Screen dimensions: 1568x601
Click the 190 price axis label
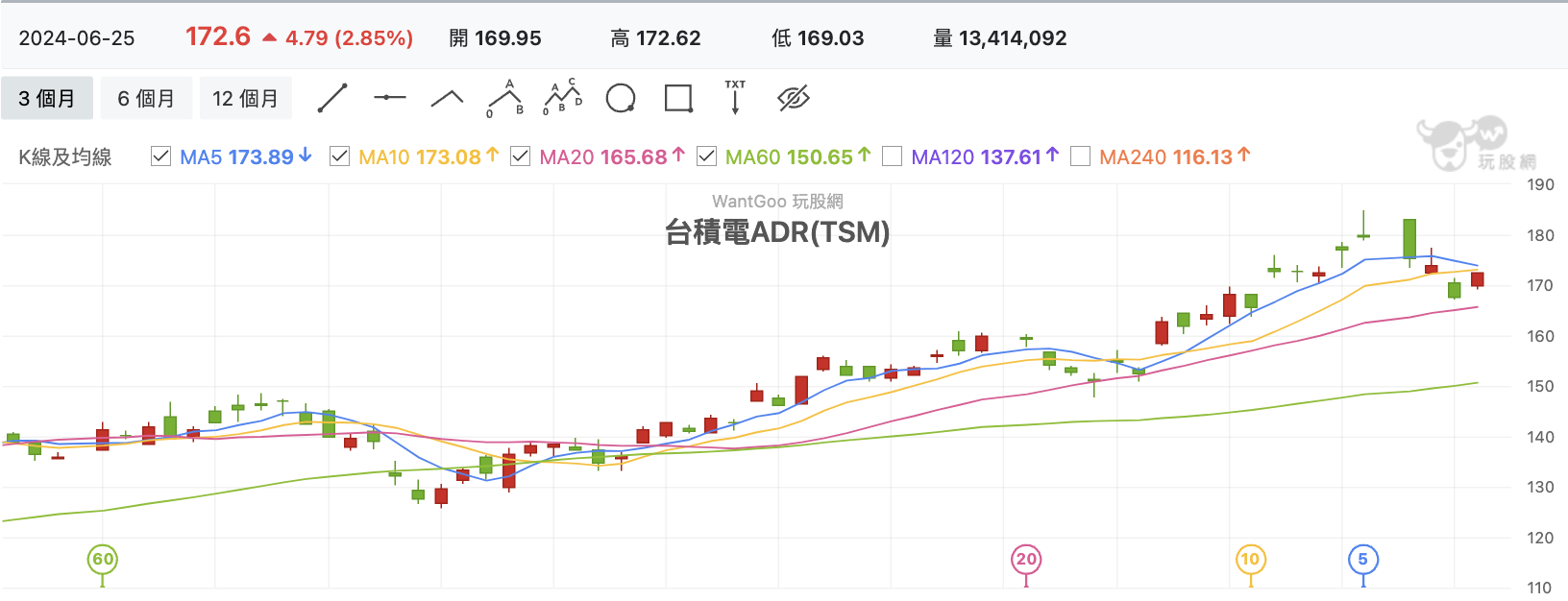pos(1540,185)
